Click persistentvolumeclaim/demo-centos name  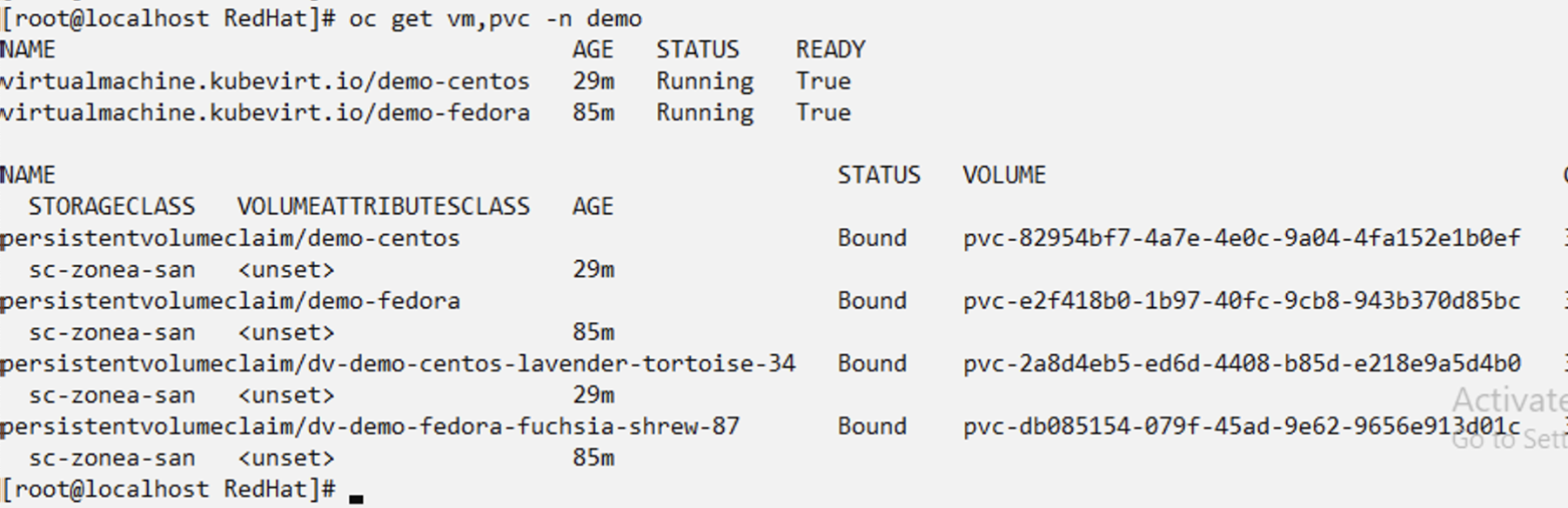(230, 237)
